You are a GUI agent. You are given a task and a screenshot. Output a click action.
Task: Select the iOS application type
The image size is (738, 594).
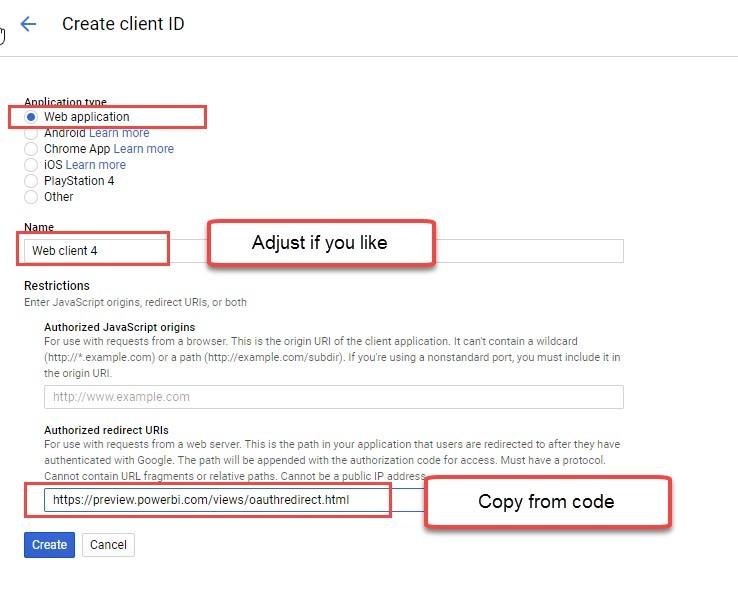[x=31, y=165]
